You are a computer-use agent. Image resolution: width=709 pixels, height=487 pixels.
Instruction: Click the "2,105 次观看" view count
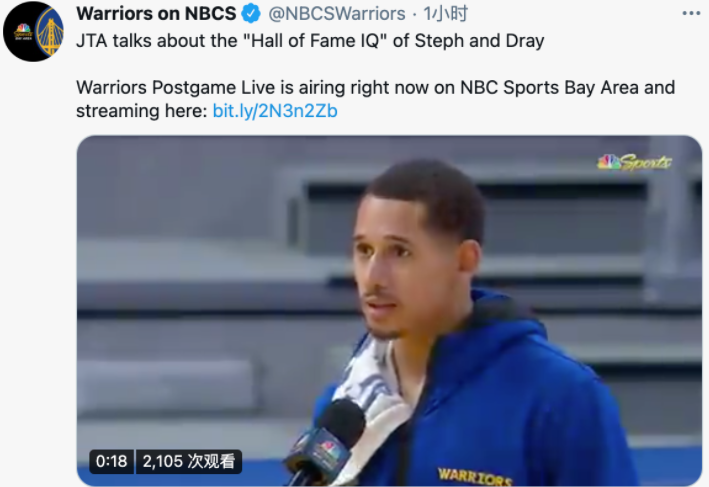[x=189, y=461]
